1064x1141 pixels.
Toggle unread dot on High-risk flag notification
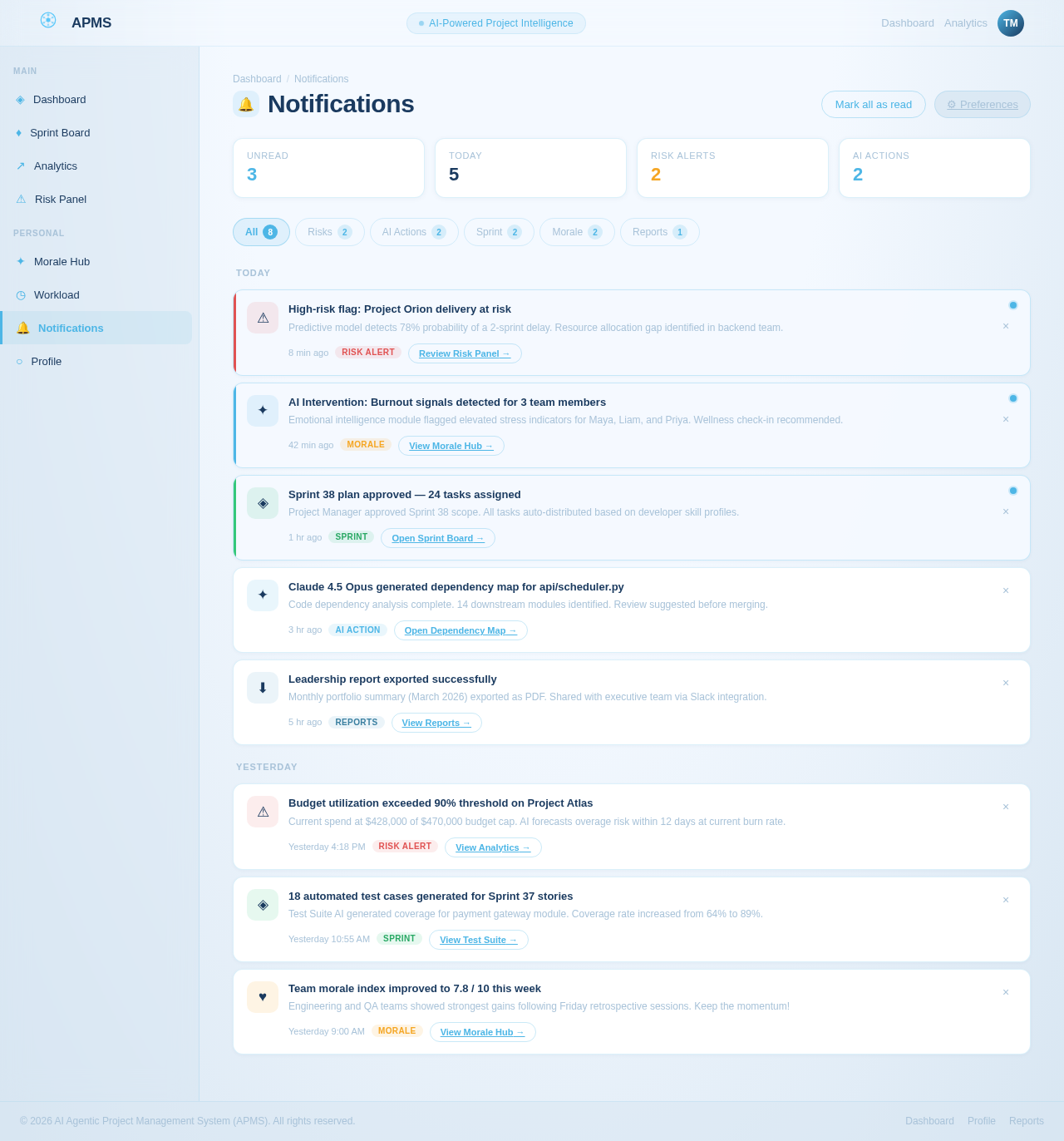tap(1012, 305)
